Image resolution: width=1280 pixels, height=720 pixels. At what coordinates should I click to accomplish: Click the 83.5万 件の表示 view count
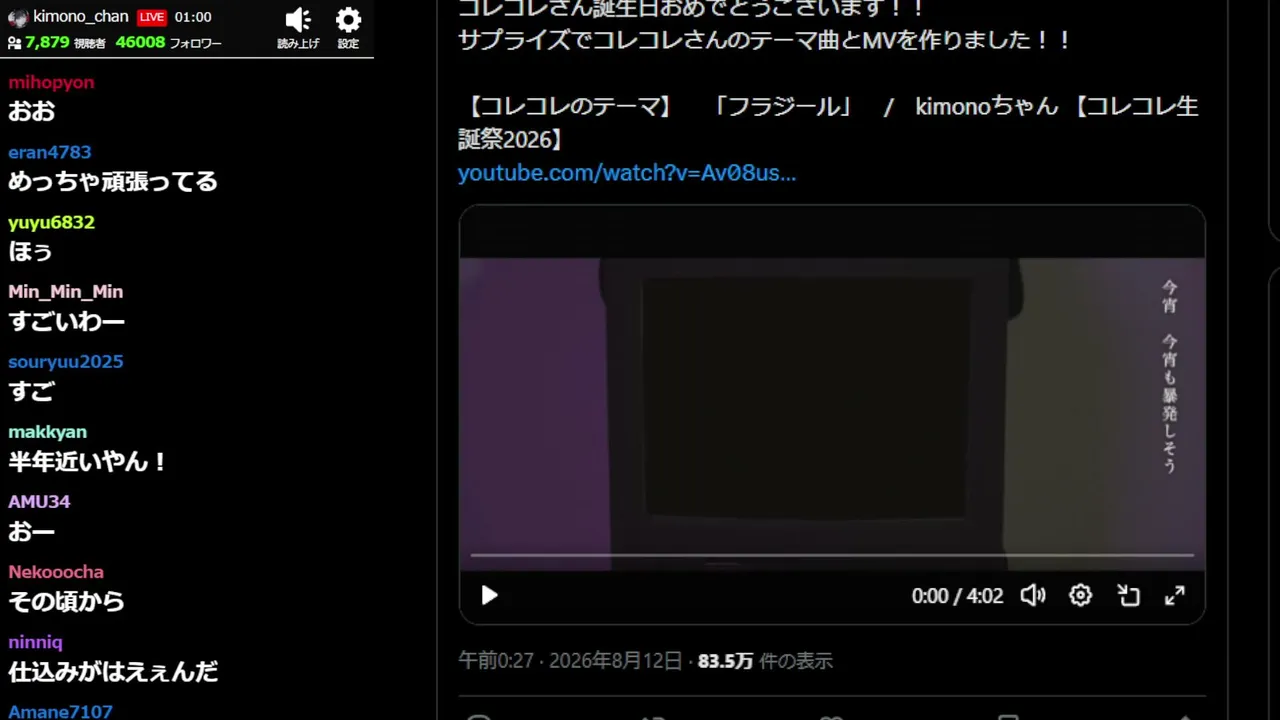click(x=765, y=661)
